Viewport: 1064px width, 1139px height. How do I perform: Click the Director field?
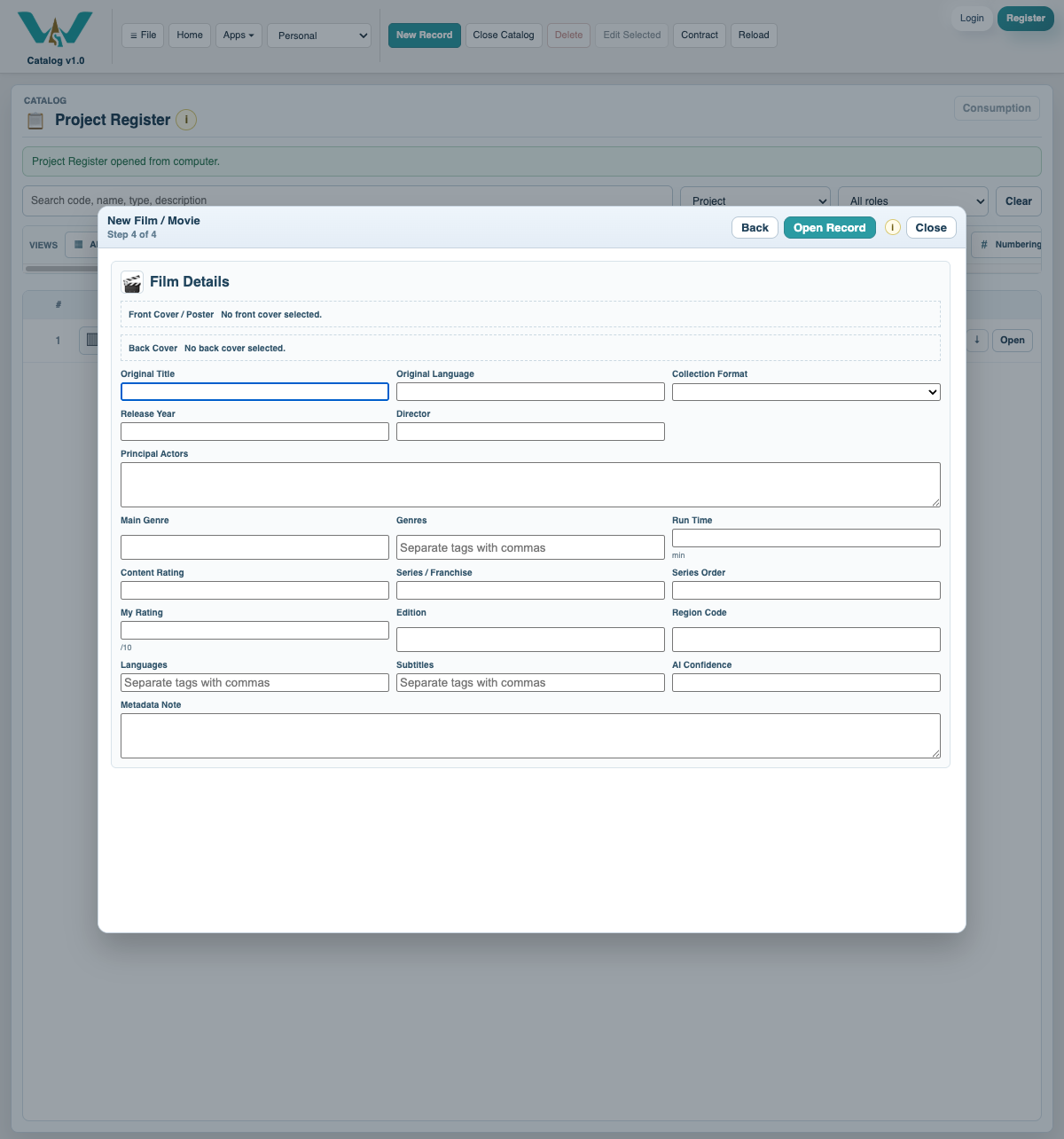click(530, 432)
